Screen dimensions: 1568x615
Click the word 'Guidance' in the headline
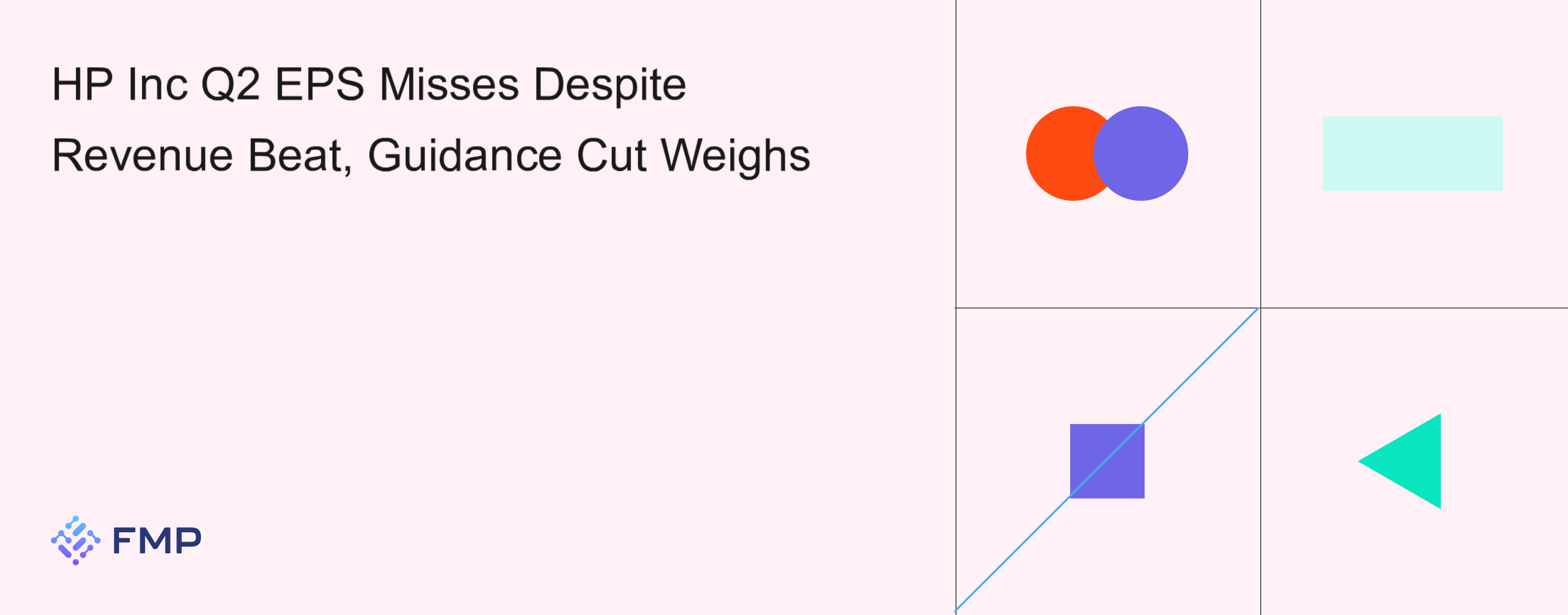(465, 155)
